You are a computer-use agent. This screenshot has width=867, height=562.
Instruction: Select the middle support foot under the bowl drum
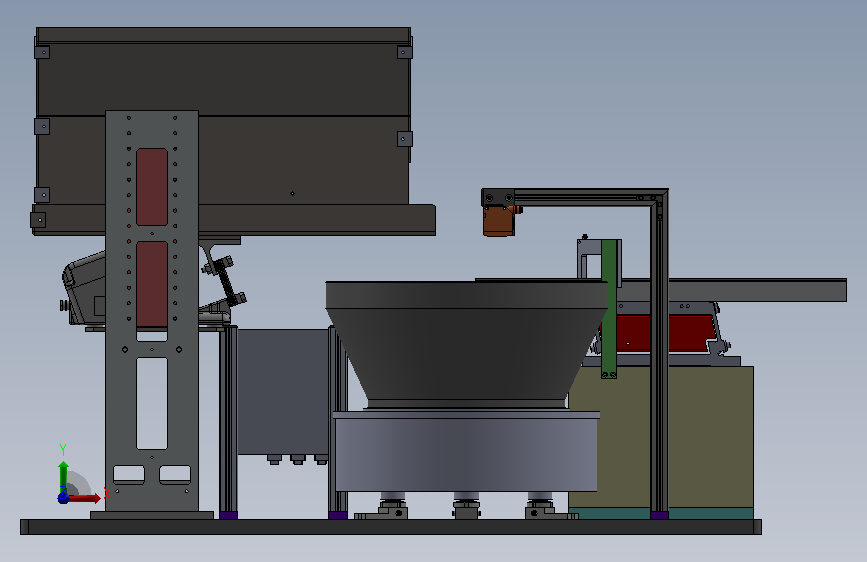click(466, 508)
